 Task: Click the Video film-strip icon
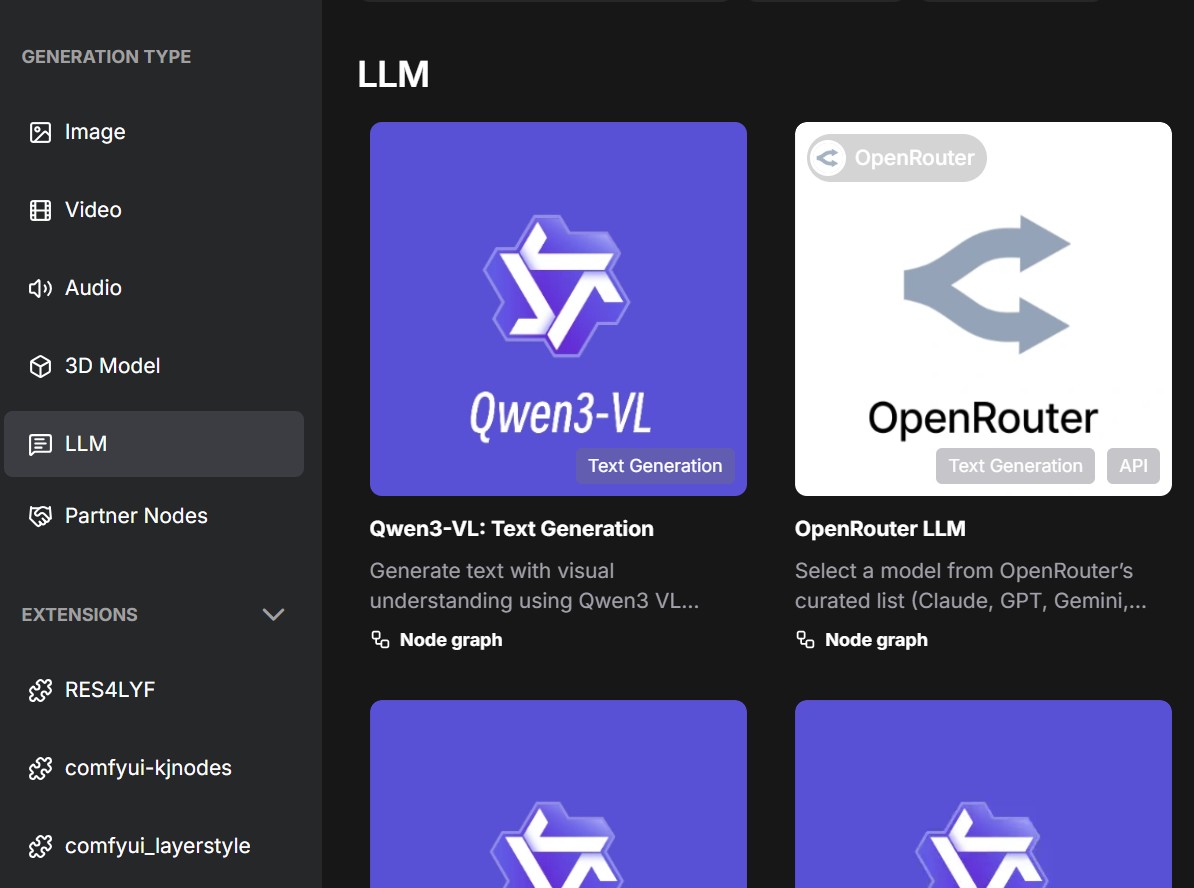click(x=40, y=210)
